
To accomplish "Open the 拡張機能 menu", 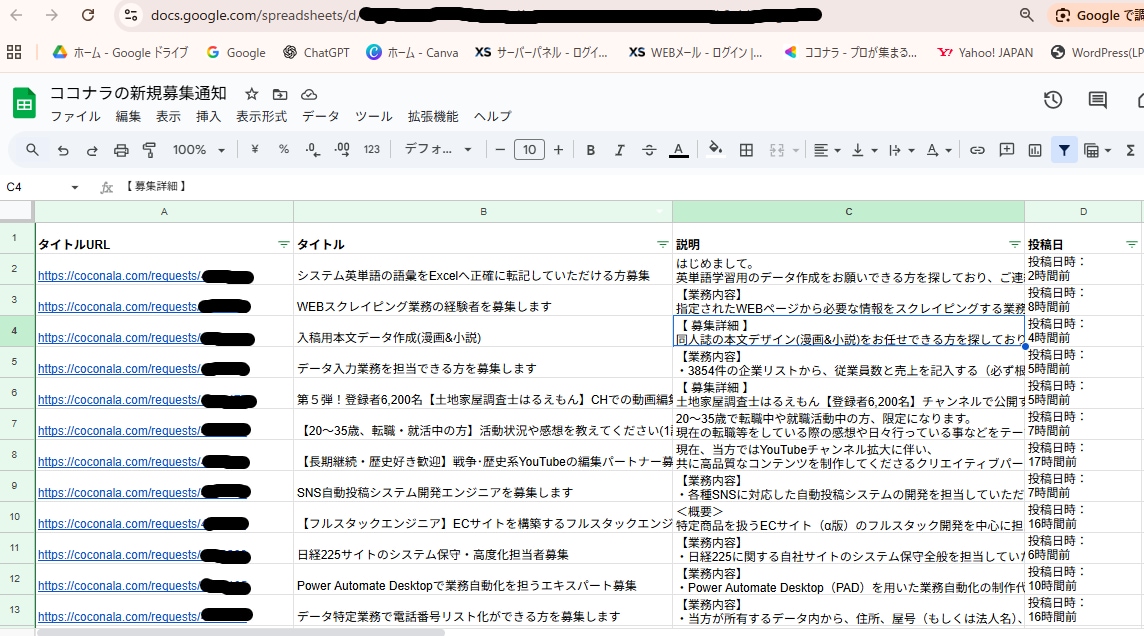I will point(433,117).
